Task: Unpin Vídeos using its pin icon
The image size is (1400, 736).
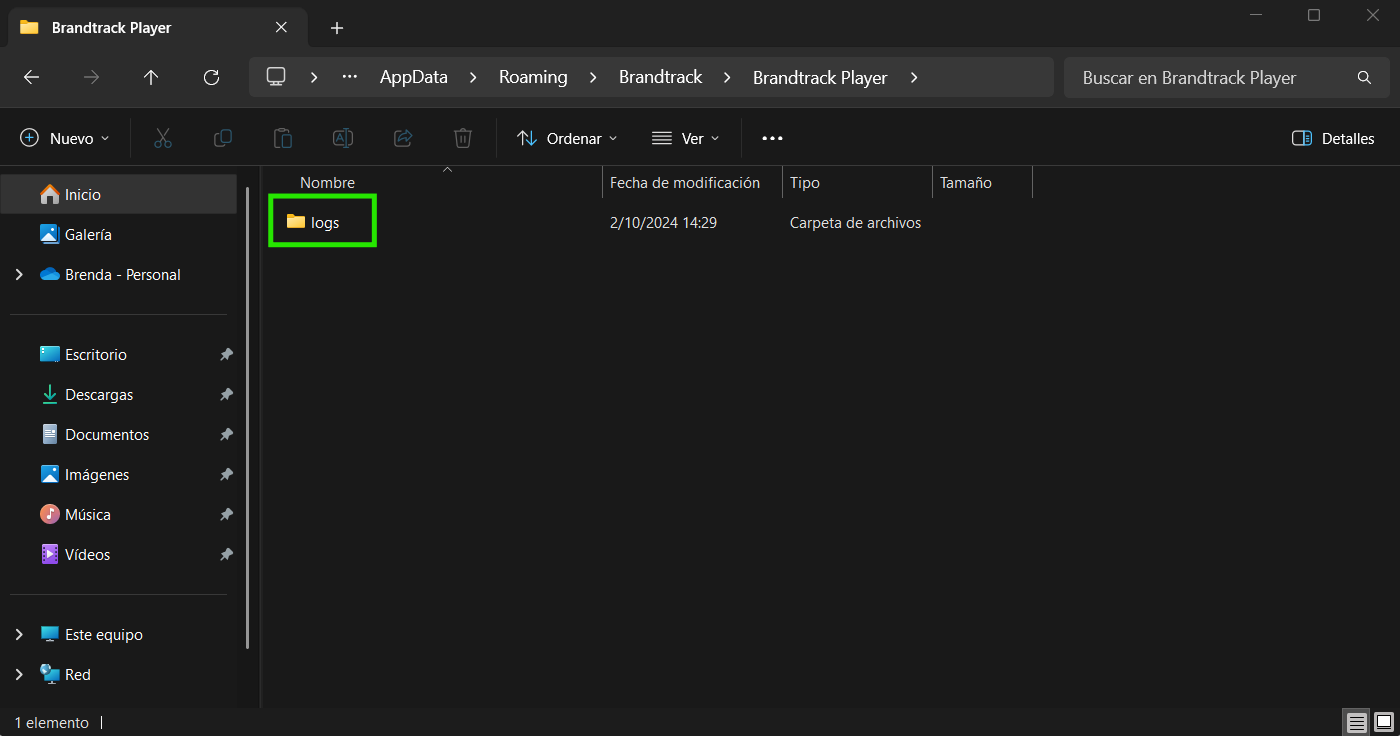Action: [227, 554]
